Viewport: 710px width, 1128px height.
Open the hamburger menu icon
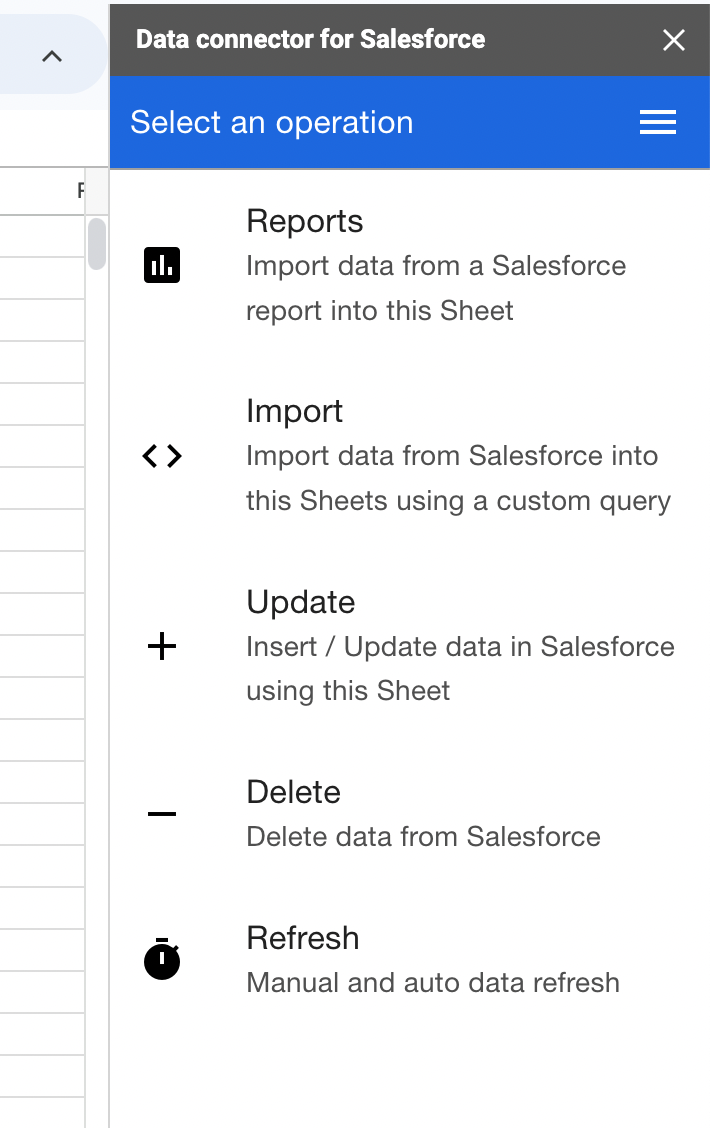click(658, 123)
